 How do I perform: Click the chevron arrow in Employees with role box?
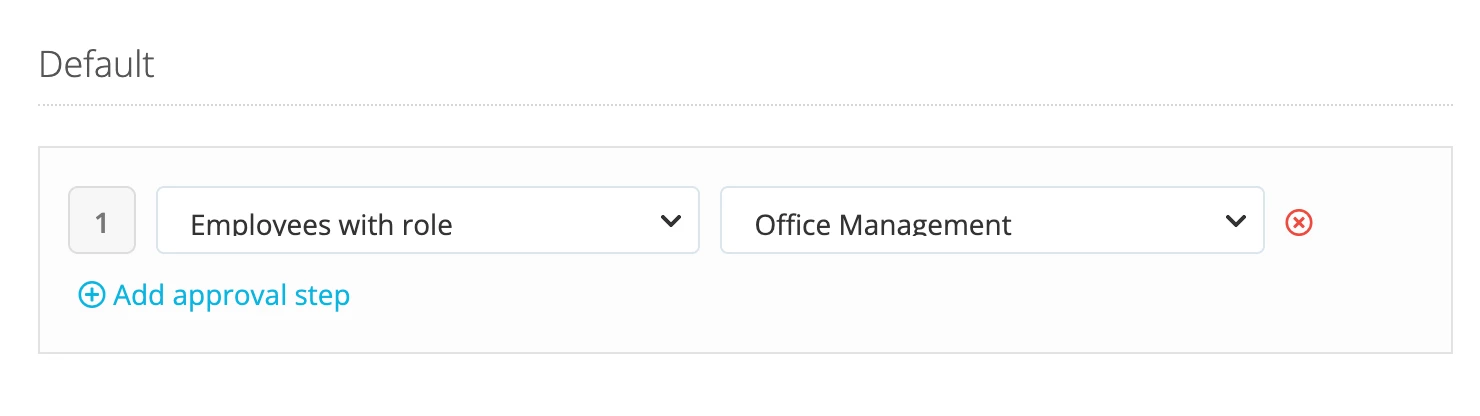coord(671,220)
